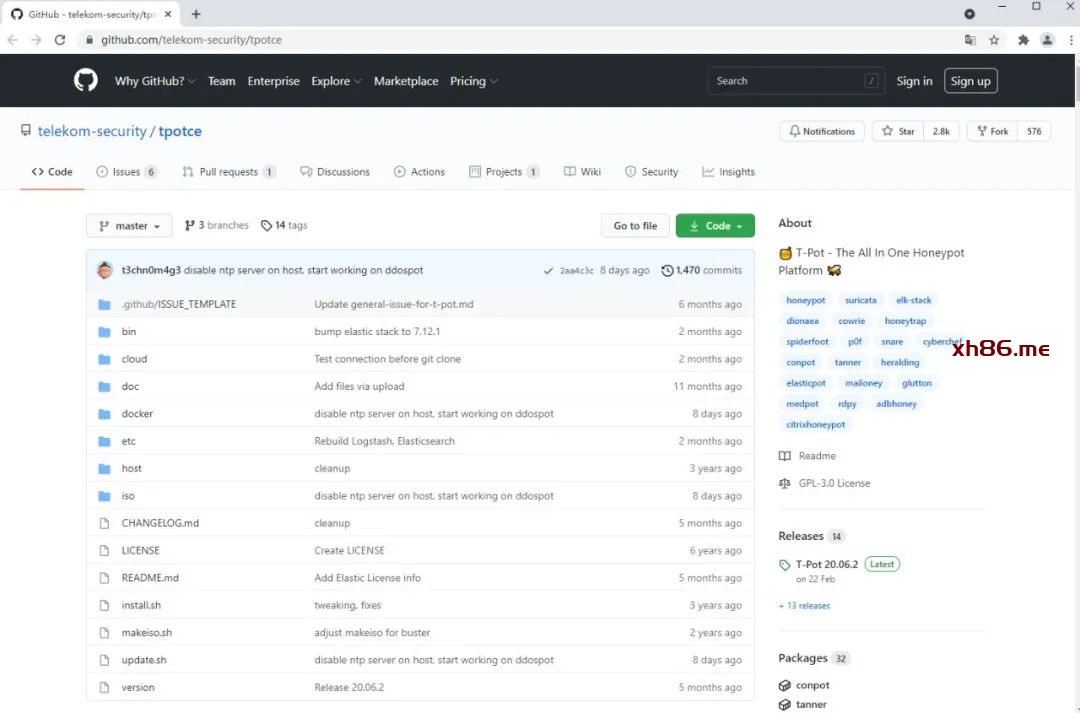Open a new browser tab

(196, 14)
